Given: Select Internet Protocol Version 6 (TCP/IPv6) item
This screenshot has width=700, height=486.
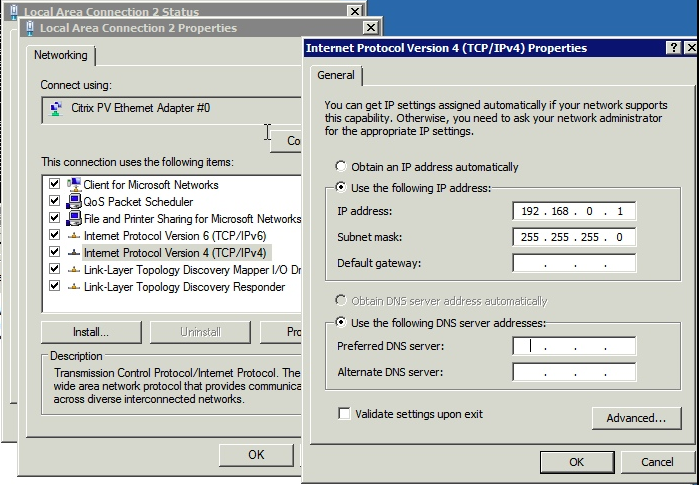Looking at the screenshot, I should pos(175,236).
